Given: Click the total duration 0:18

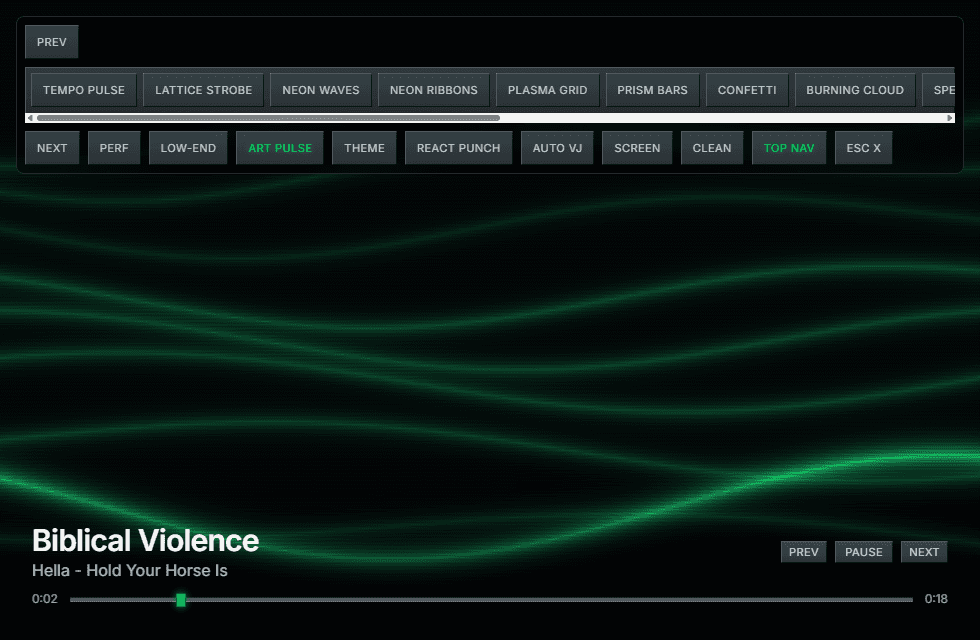Looking at the screenshot, I should coord(936,599).
